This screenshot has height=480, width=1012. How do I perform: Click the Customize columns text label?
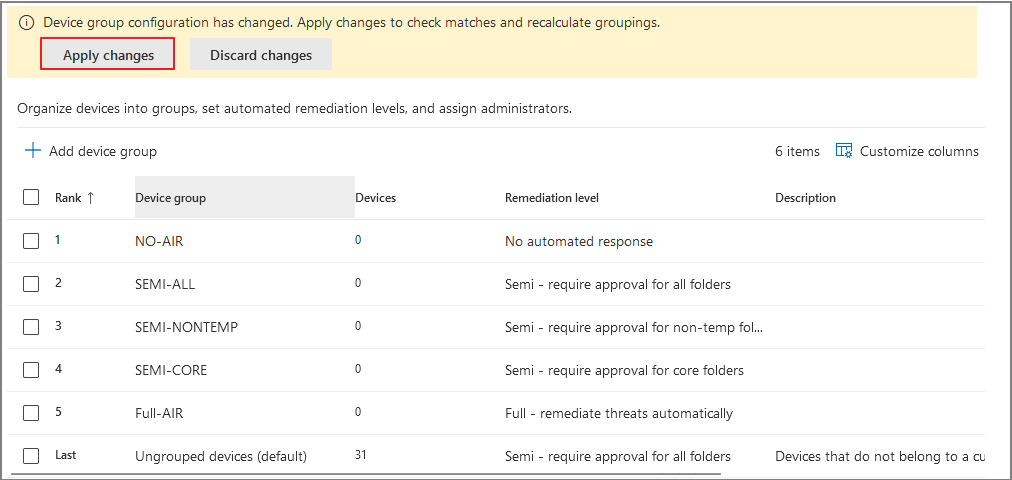coord(919,151)
